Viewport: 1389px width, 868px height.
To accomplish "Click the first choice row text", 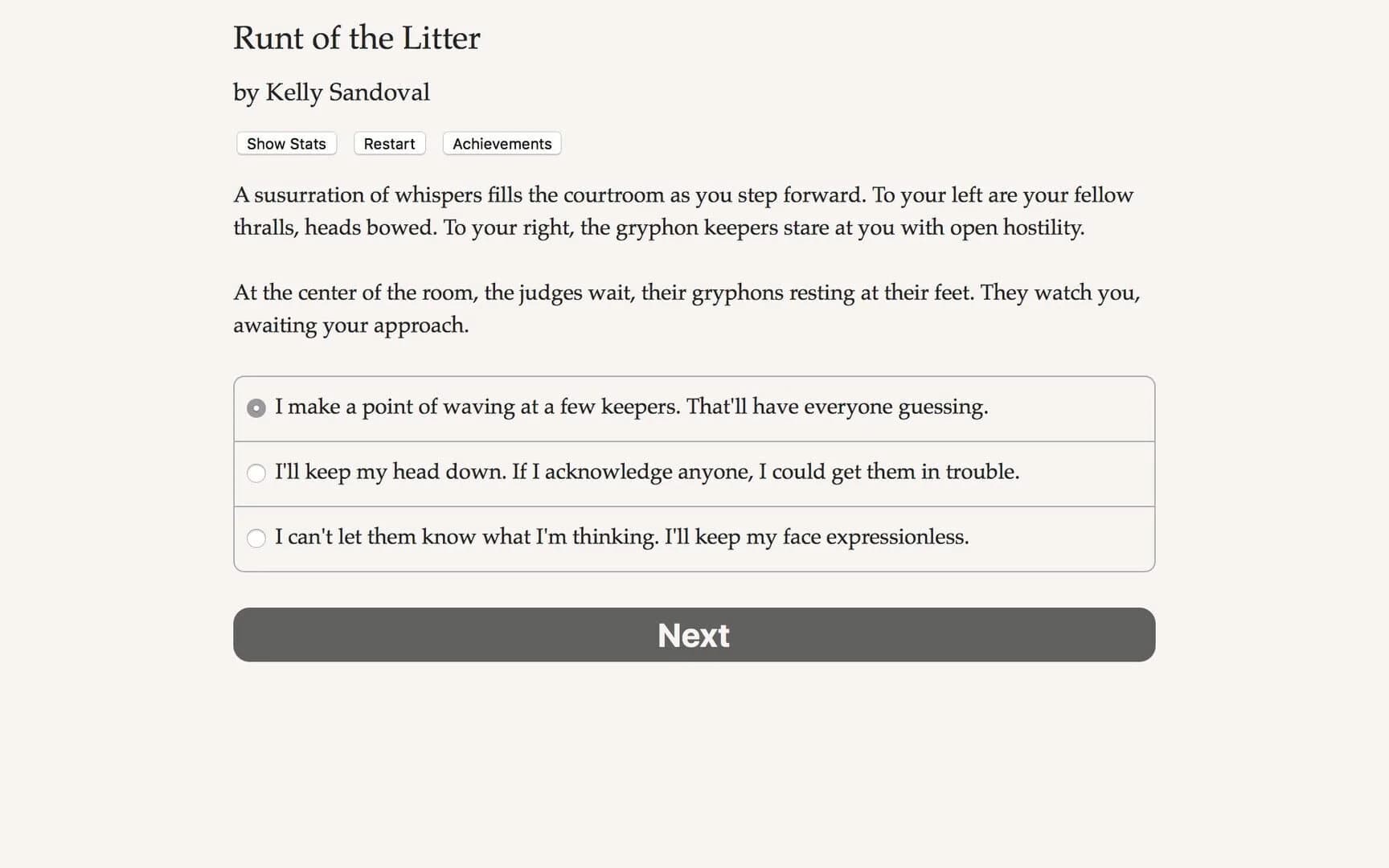I will coord(632,407).
